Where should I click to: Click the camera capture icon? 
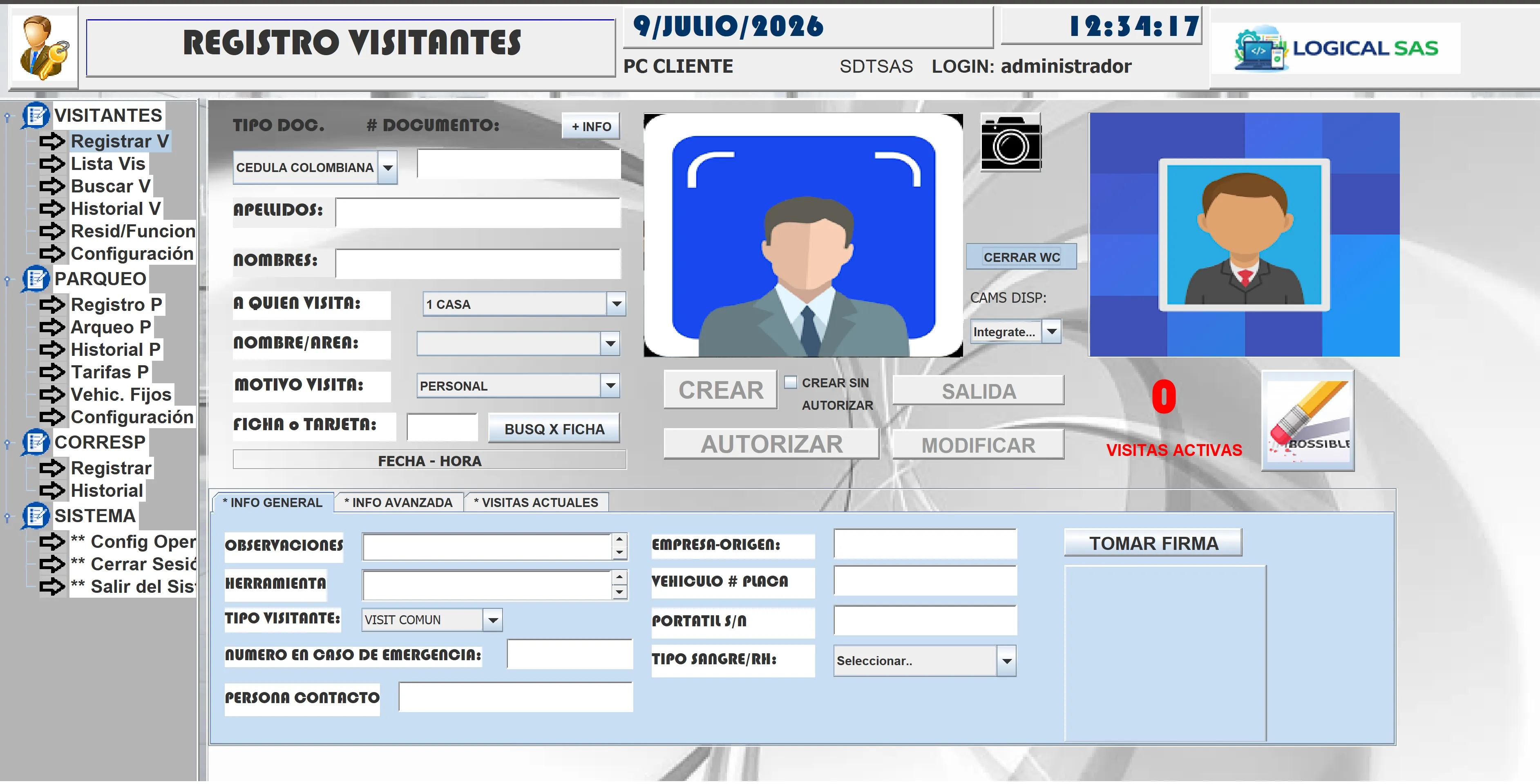click(x=1010, y=143)
